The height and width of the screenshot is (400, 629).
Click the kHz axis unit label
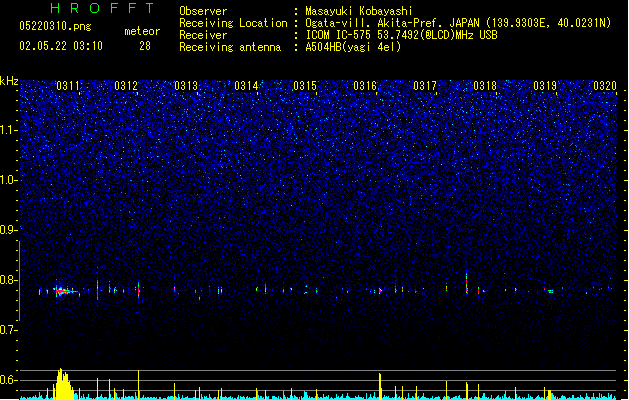[x=9, y=81]
